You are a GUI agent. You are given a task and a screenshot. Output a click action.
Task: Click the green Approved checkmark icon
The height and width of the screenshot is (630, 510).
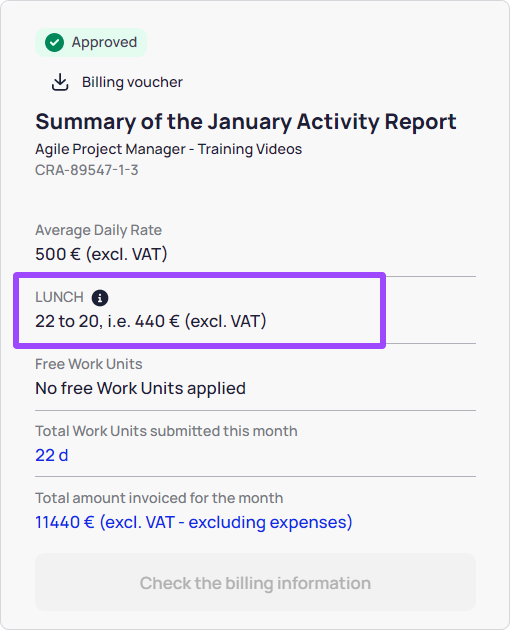[x=54, y=43]
